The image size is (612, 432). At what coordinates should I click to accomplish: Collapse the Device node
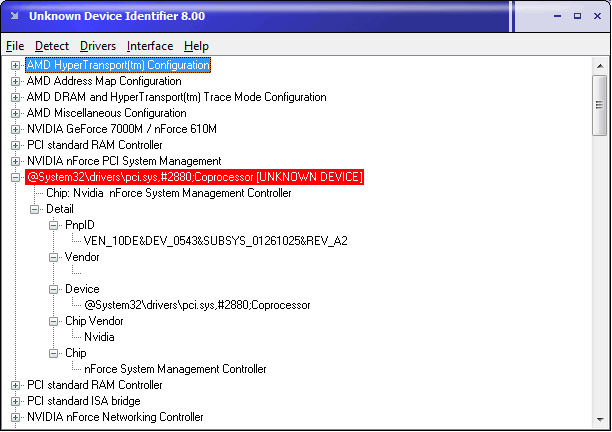coord(53,289)
